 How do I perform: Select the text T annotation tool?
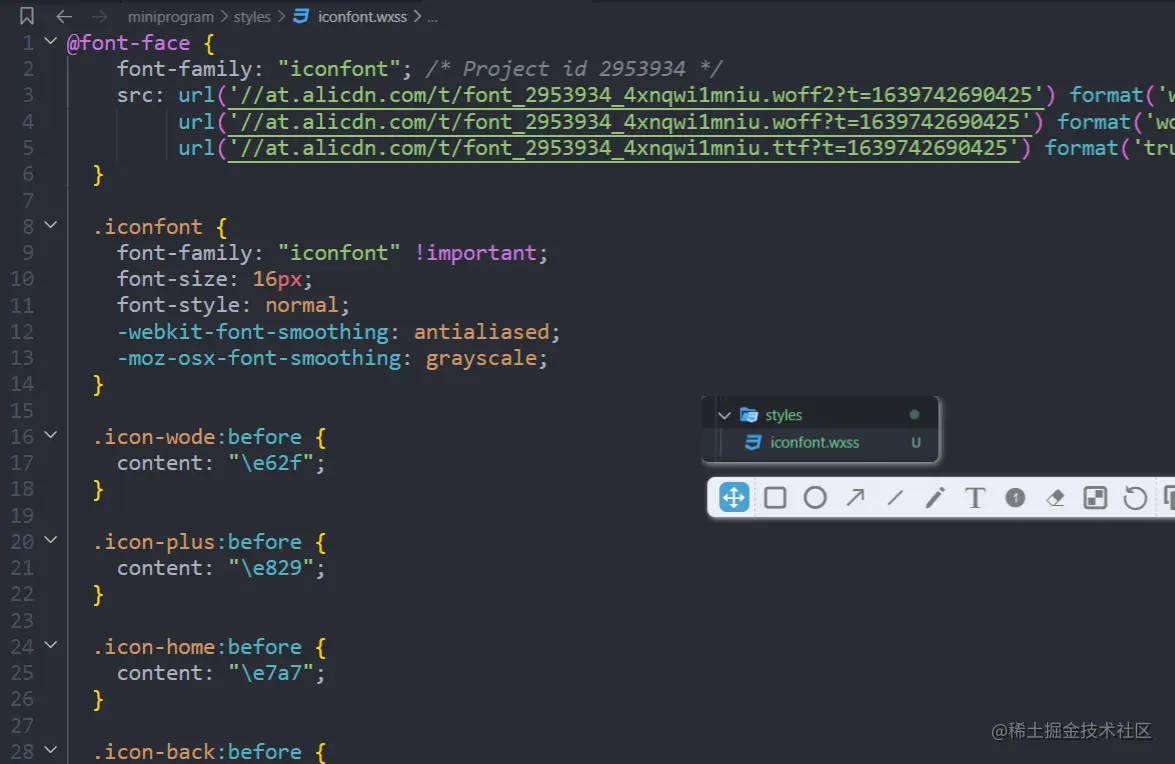click(974, 497)
